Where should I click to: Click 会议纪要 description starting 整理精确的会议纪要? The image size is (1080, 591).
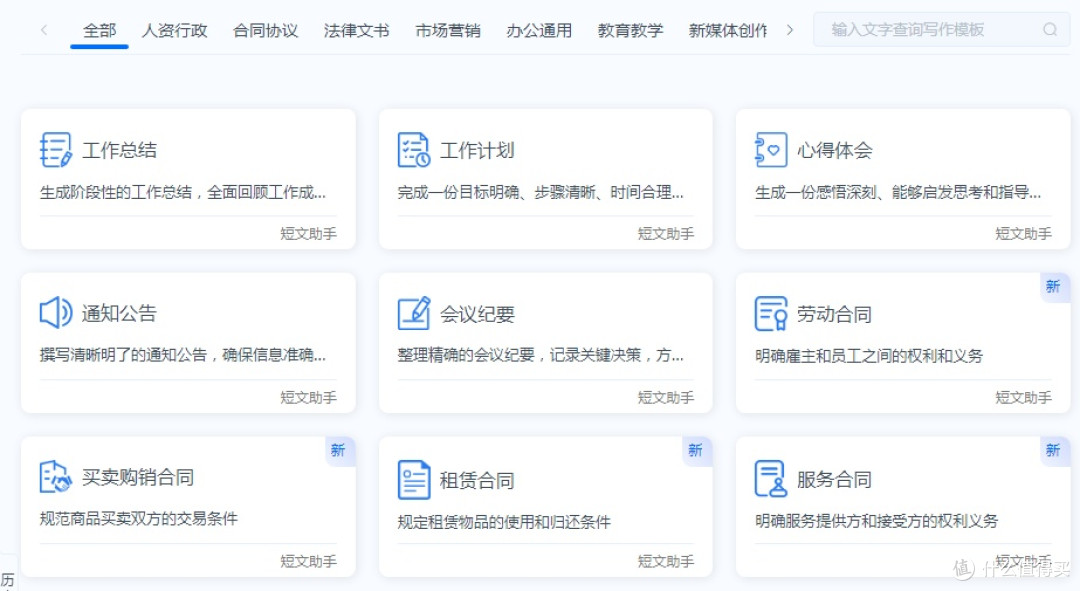pyautogui.click(x=541, y=355)
